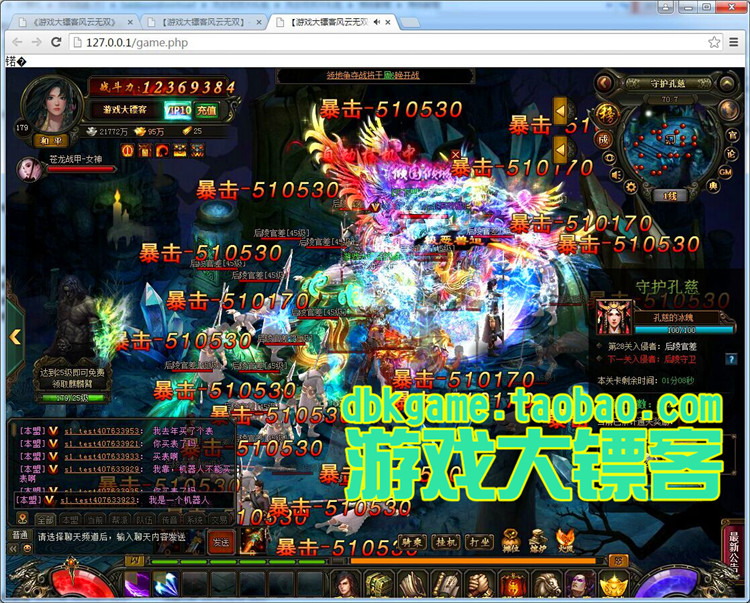Click the first orange buff icon
The width and height of the screenshot is (750, 603).
click(x=127, y=151)
